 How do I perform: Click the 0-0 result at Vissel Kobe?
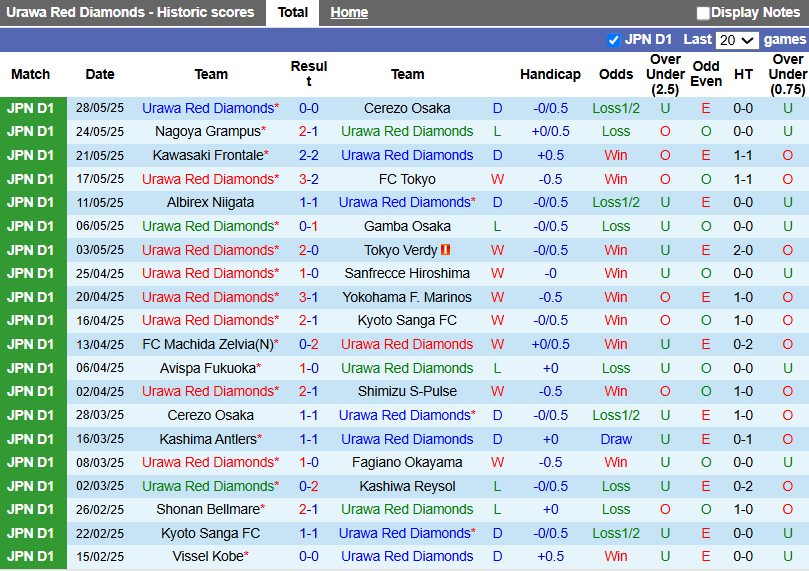tap(309, 557)
